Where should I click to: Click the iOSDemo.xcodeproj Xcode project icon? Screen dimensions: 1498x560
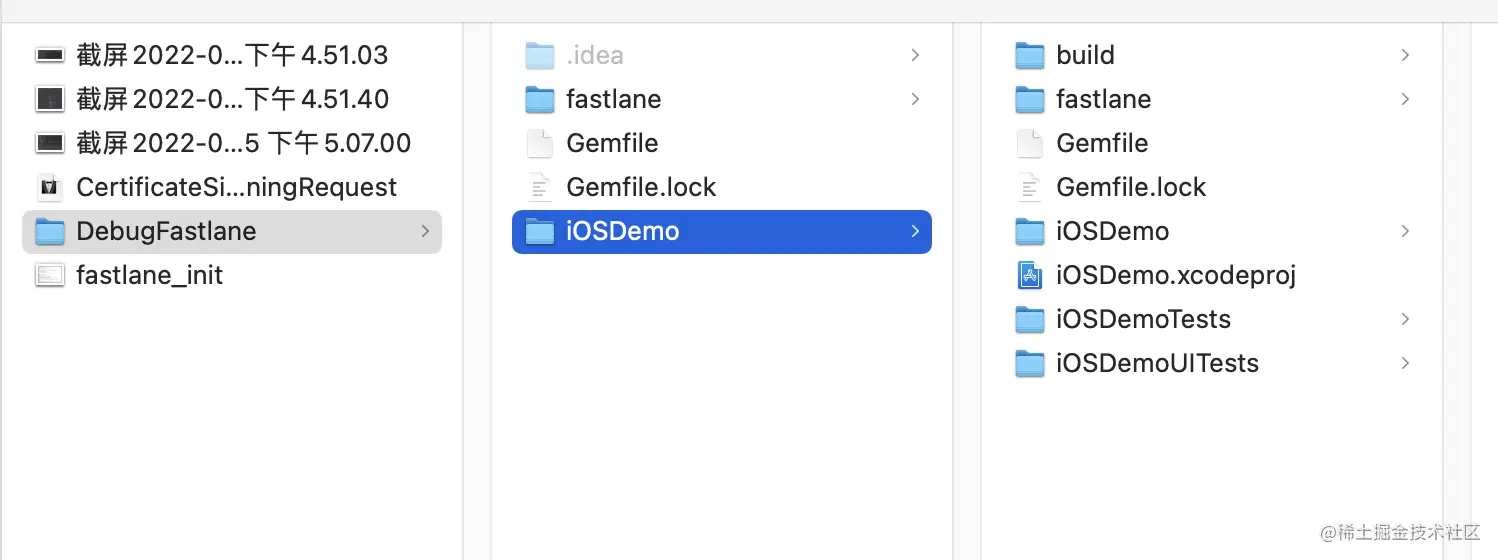click(x=1030, y=275)
